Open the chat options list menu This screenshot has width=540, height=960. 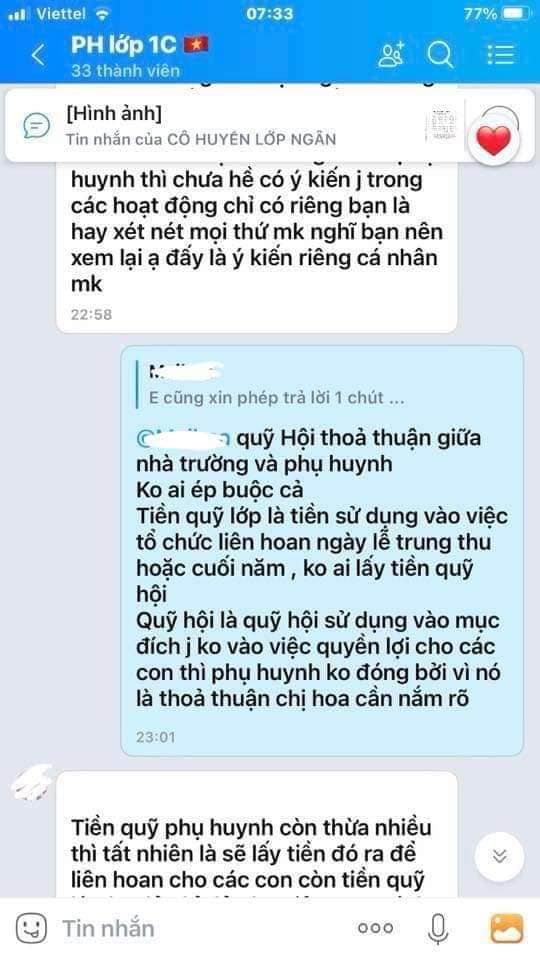tap(500, 54)
